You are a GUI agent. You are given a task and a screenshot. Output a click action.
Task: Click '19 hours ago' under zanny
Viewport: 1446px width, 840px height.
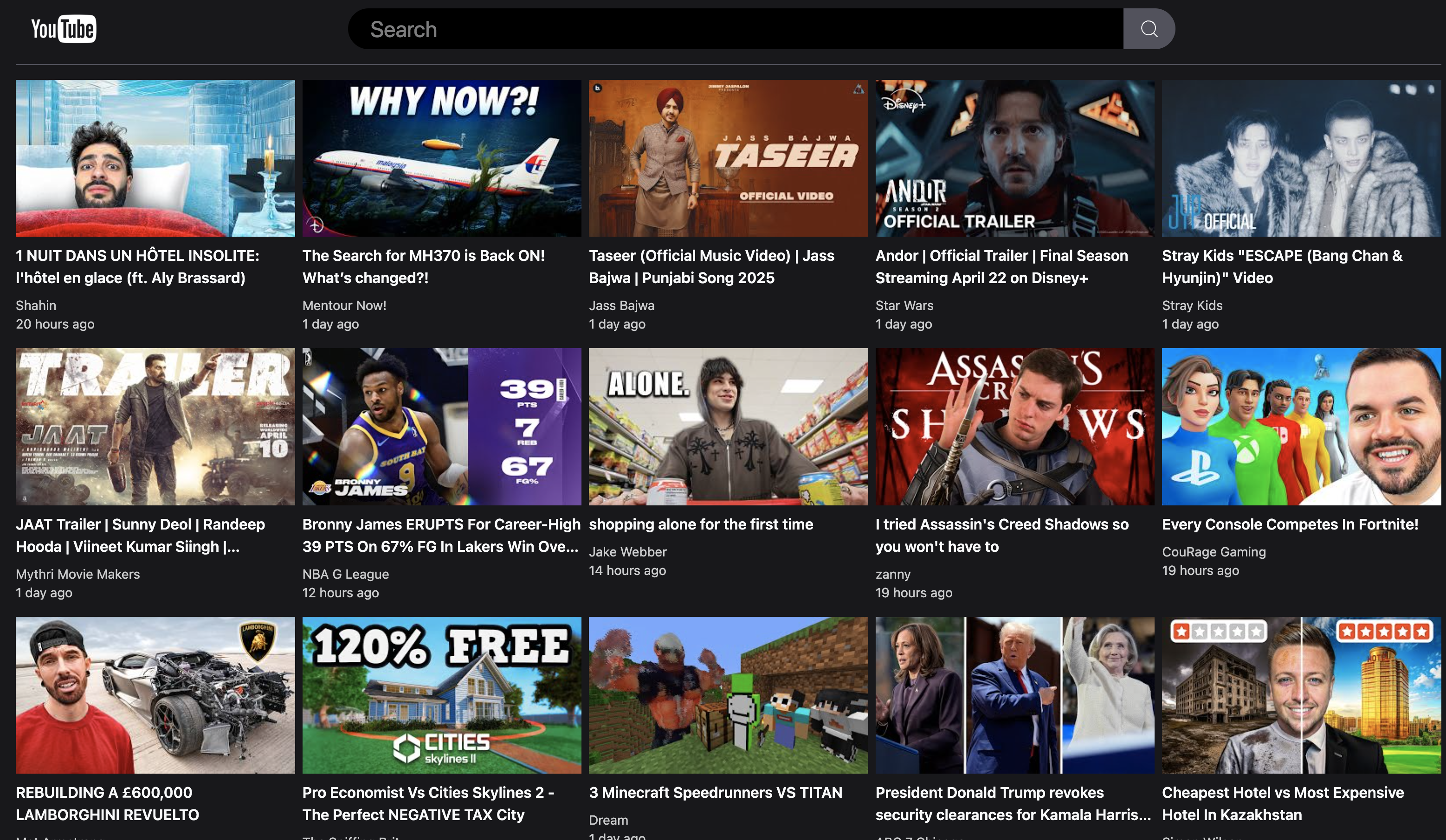[914, 593]
